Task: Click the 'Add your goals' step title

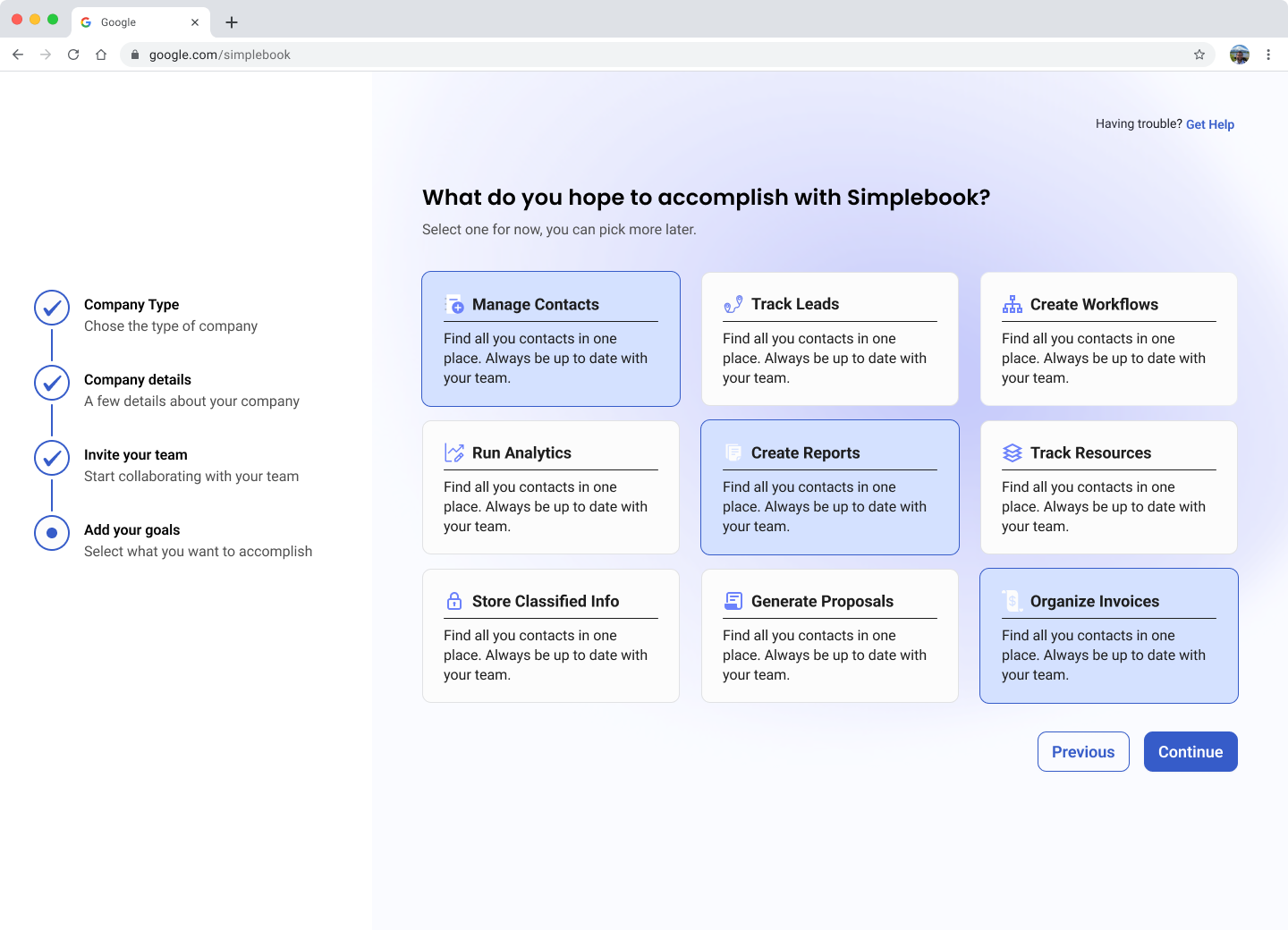Action: 132,529
